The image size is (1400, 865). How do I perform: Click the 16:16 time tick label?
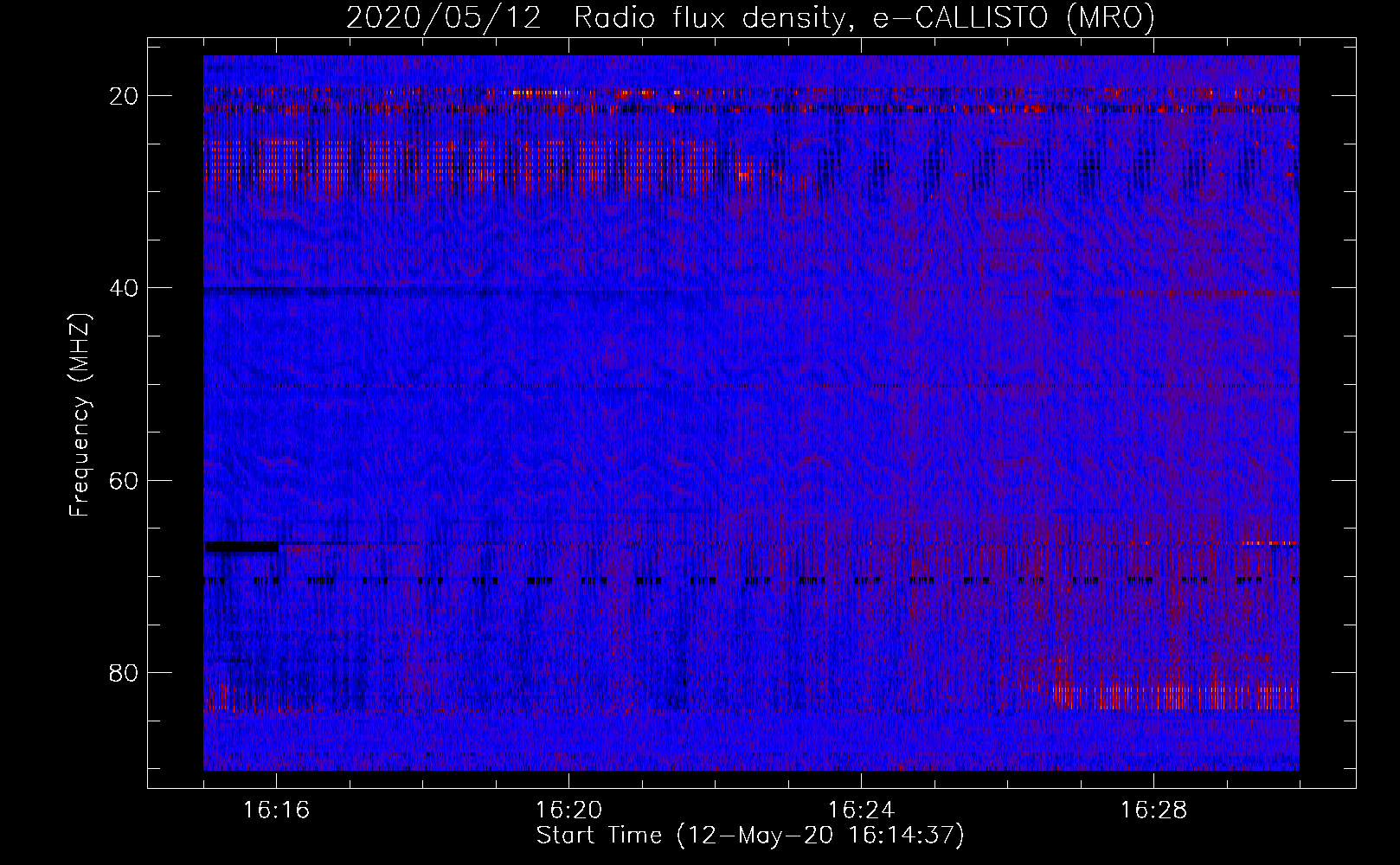click(276, 811)
